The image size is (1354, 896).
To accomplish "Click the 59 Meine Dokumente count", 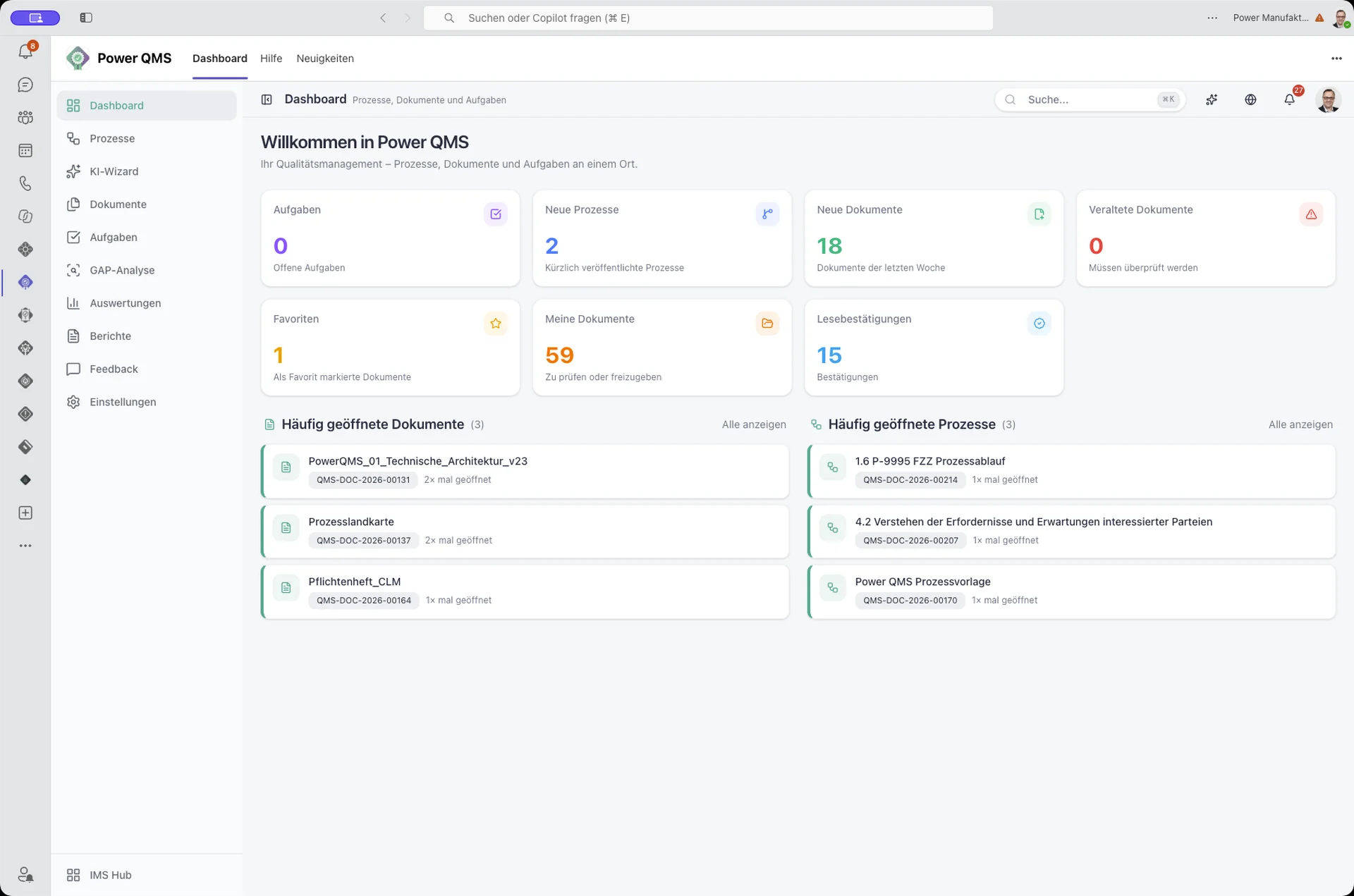I will (559, 355).
